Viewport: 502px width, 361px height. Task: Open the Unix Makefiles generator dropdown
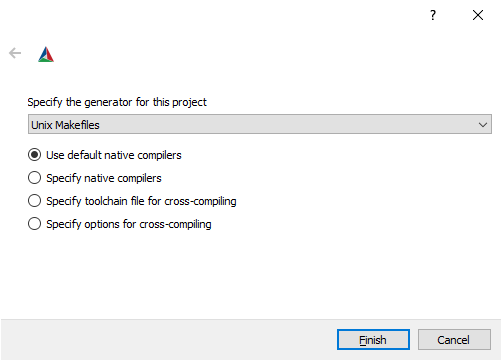[x=260, y=124]
